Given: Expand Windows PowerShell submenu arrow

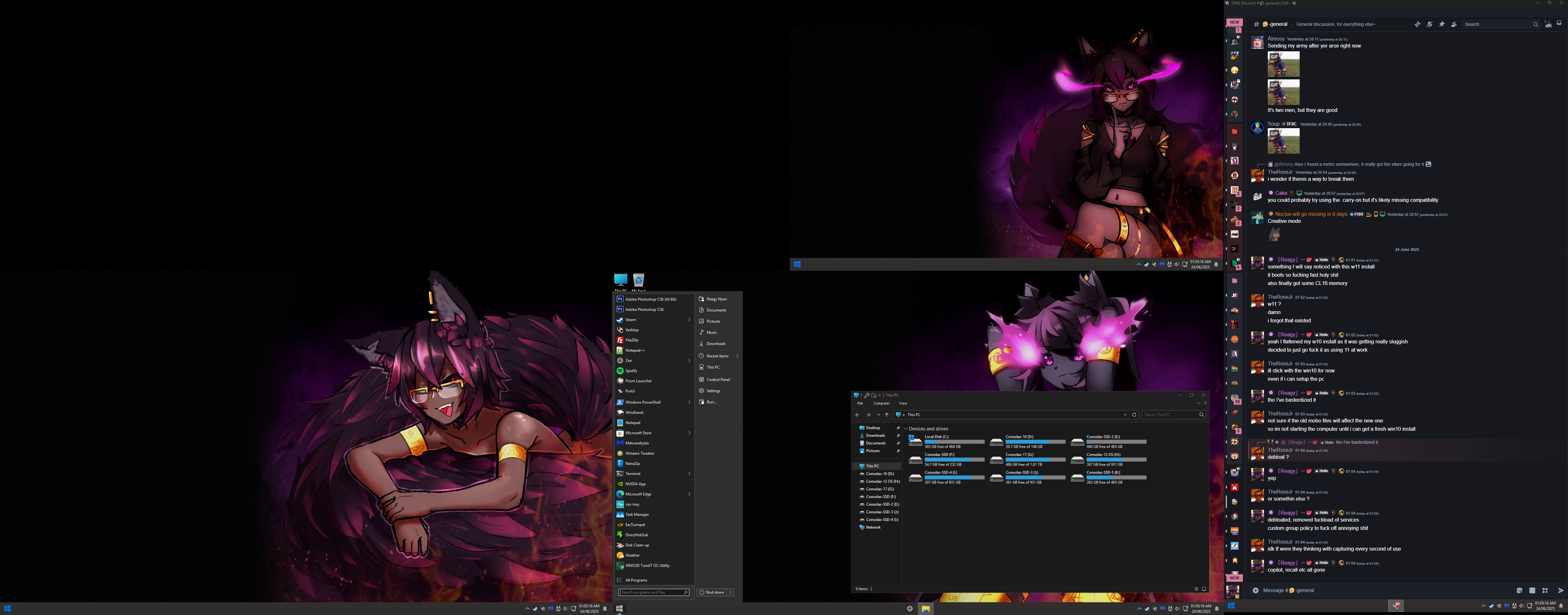Looking at the screenshot, I should pyautogui.click(x=690, y=402).
